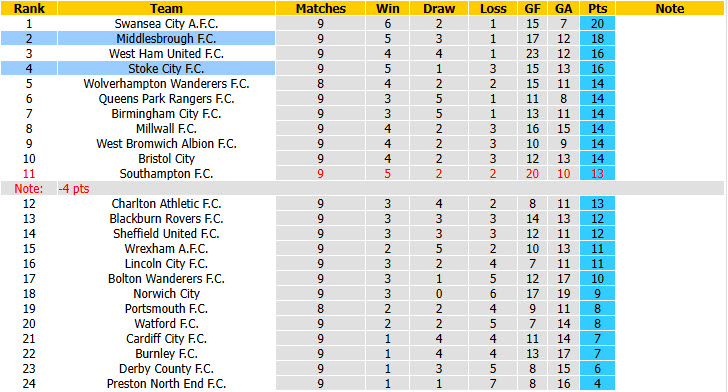Click the Note column header
Image resolution: width=728 pixels, height=392 pixels.
(670, 8)
